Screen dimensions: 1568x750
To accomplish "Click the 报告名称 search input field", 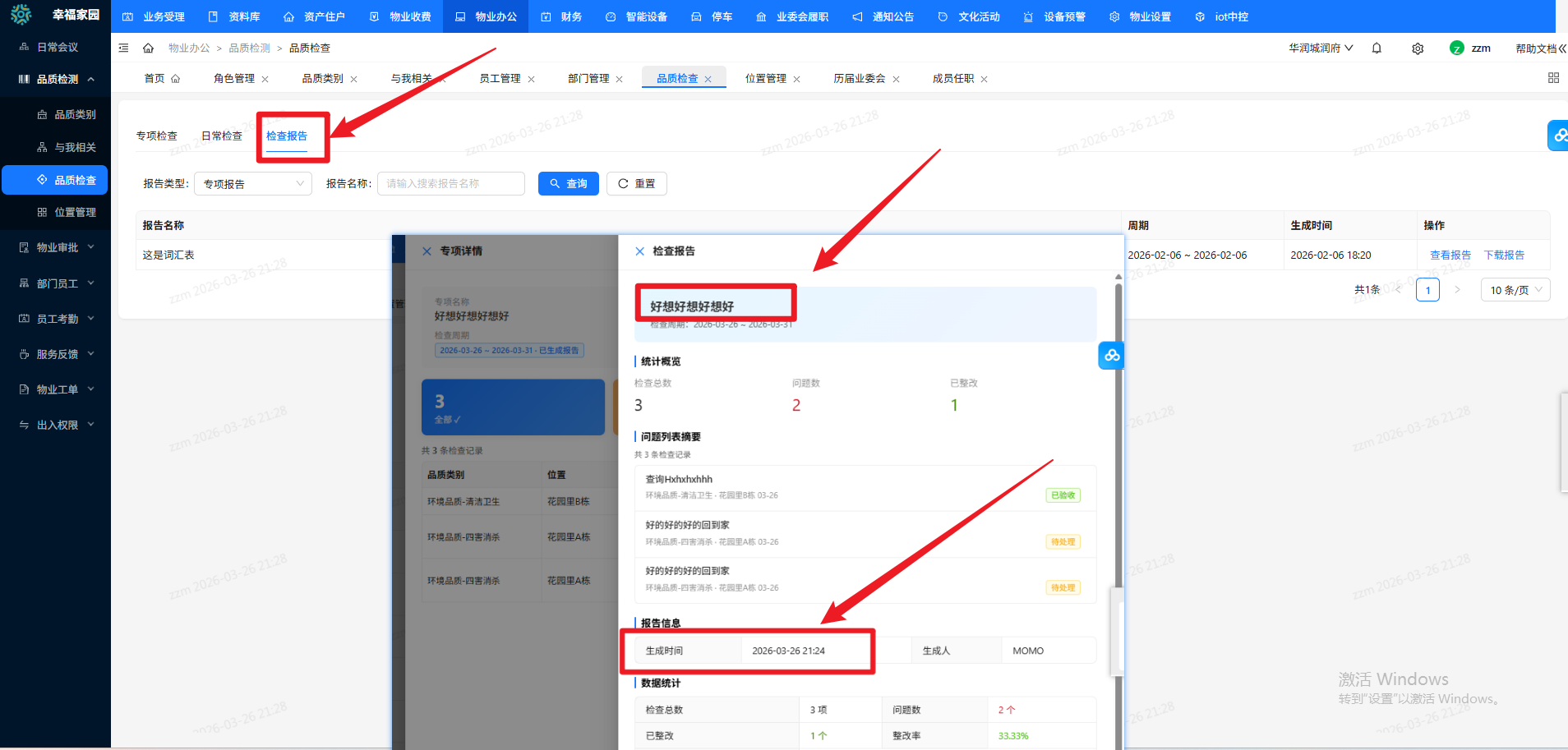I will (450, 184).
